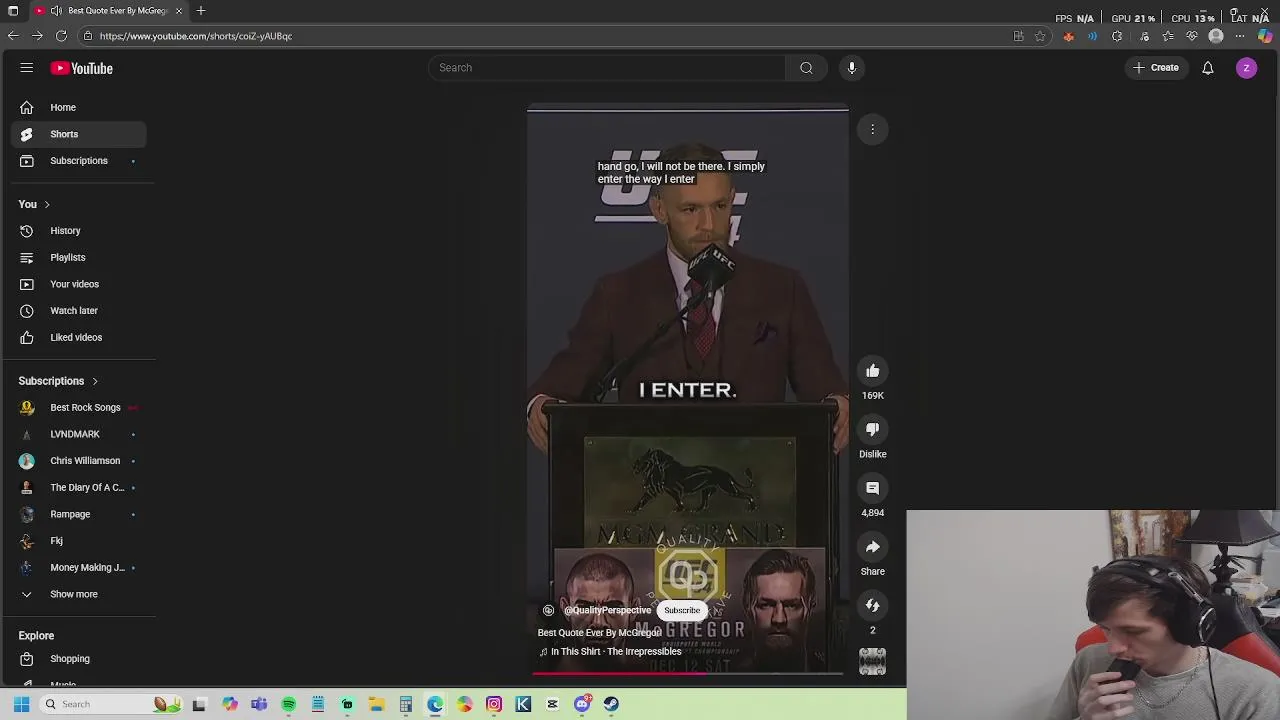Click the browser address bar URL
Viewport: 1280px width, 720px height.
196,36
